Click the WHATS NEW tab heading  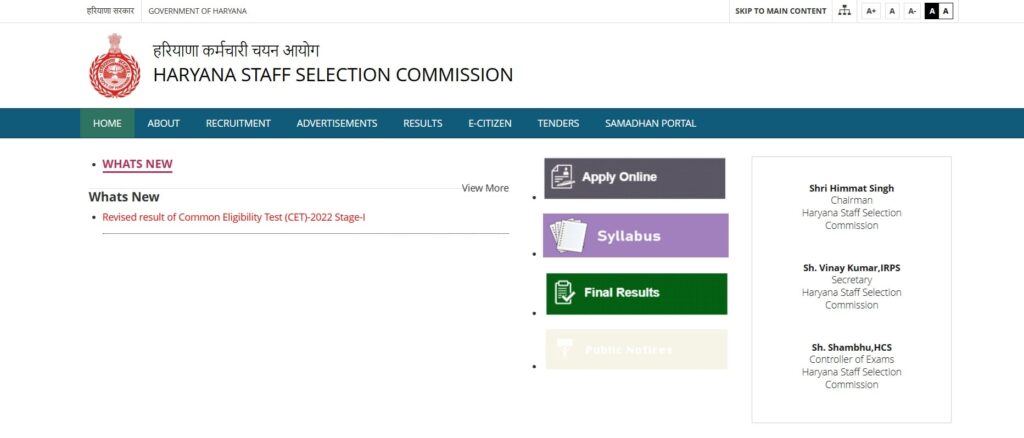point(137,164)
